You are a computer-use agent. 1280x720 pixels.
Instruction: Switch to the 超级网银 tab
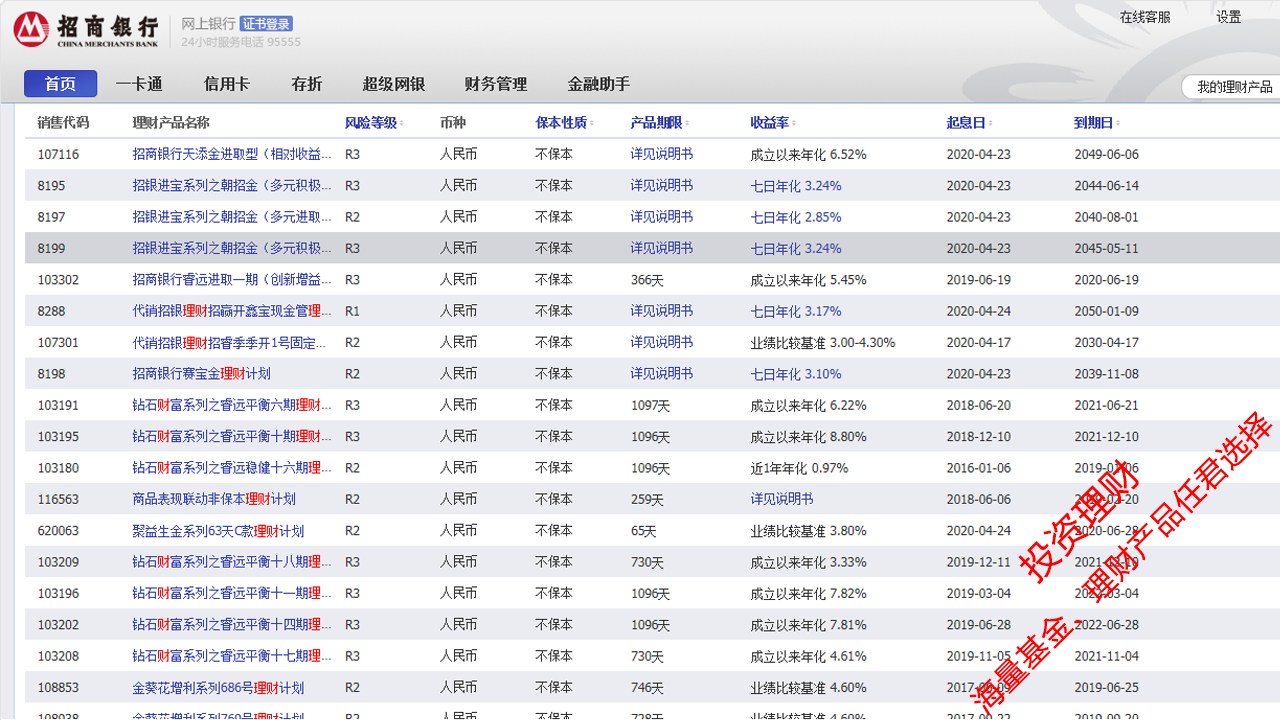394,84
